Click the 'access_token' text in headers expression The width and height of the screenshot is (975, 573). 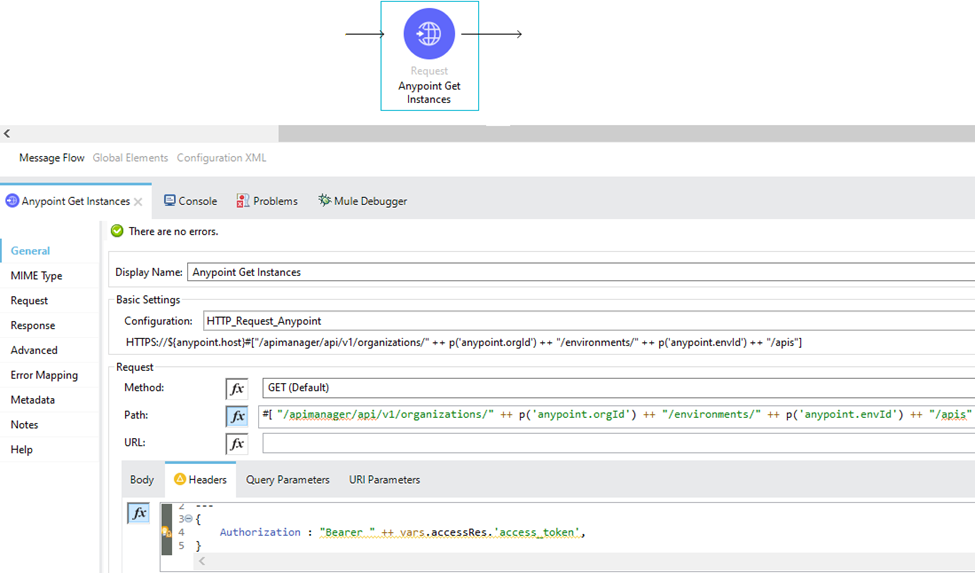click(x=539, y=532)
